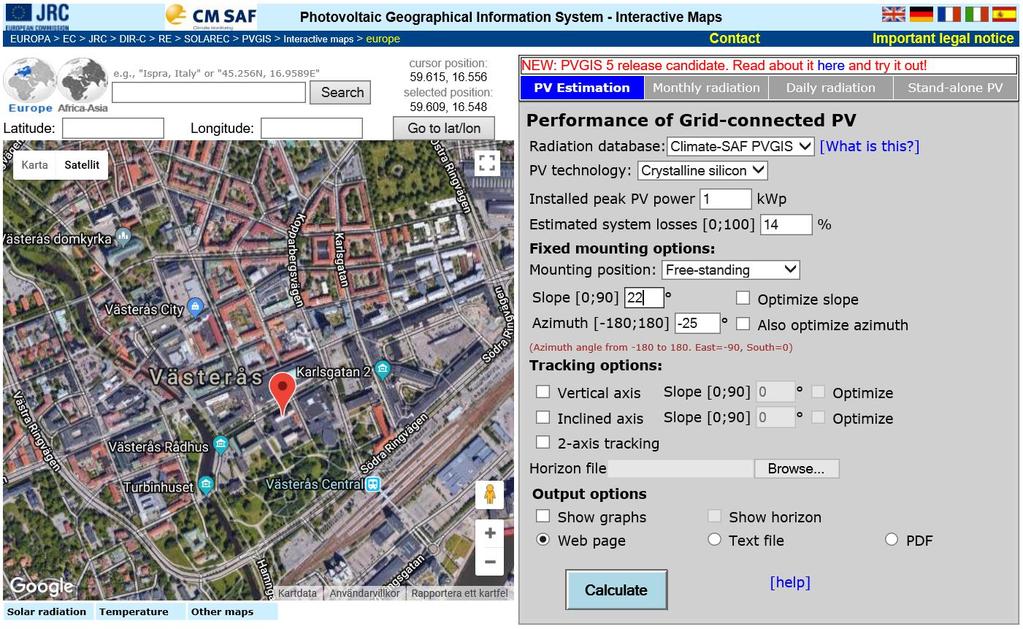Image resolution: width=1023 pixels, height=629 pixels.
Task: Click Västerås City shopping marker
Action: click(194, 306)
